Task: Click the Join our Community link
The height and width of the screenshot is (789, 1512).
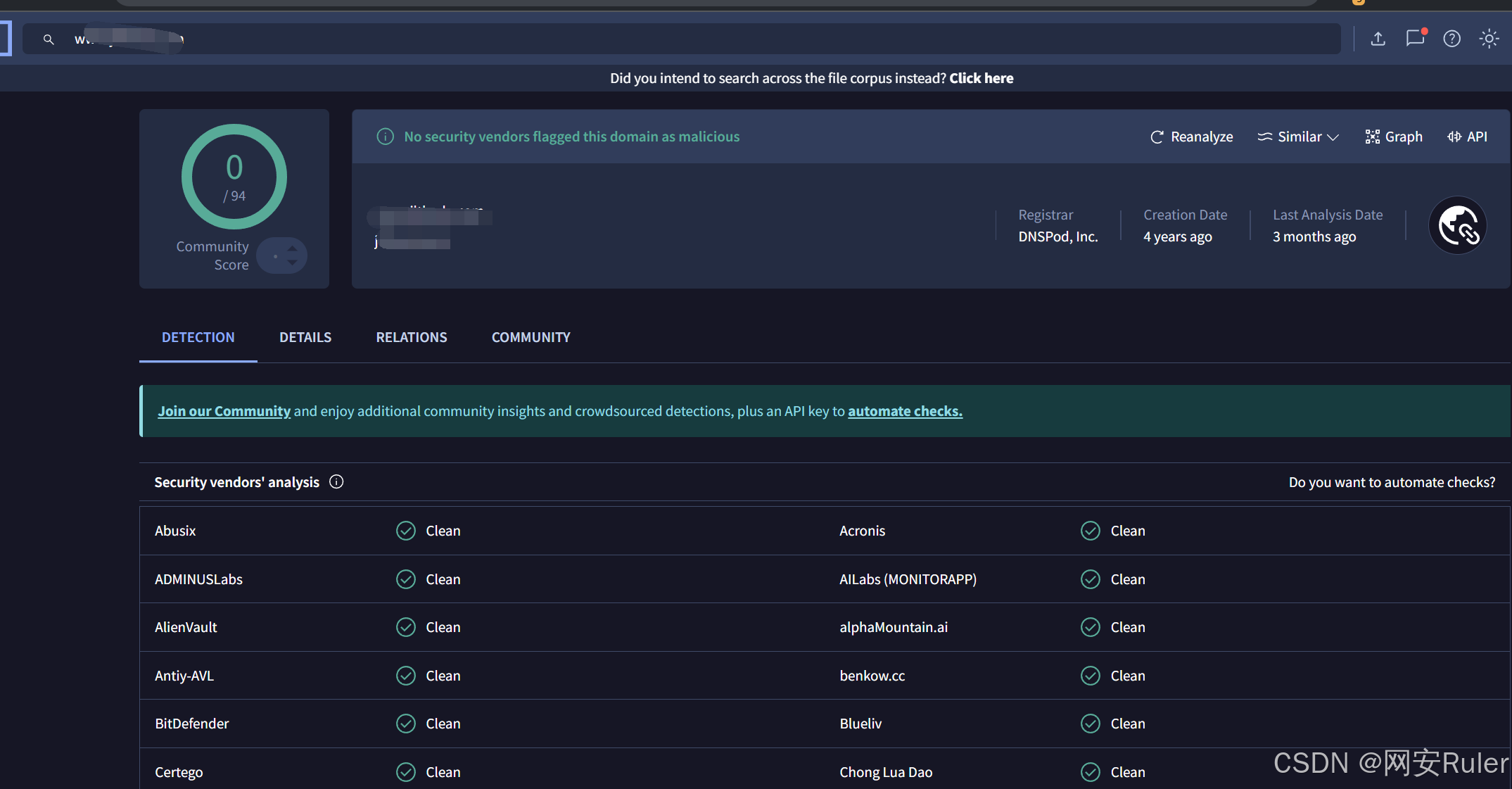Action: (224, 411)
